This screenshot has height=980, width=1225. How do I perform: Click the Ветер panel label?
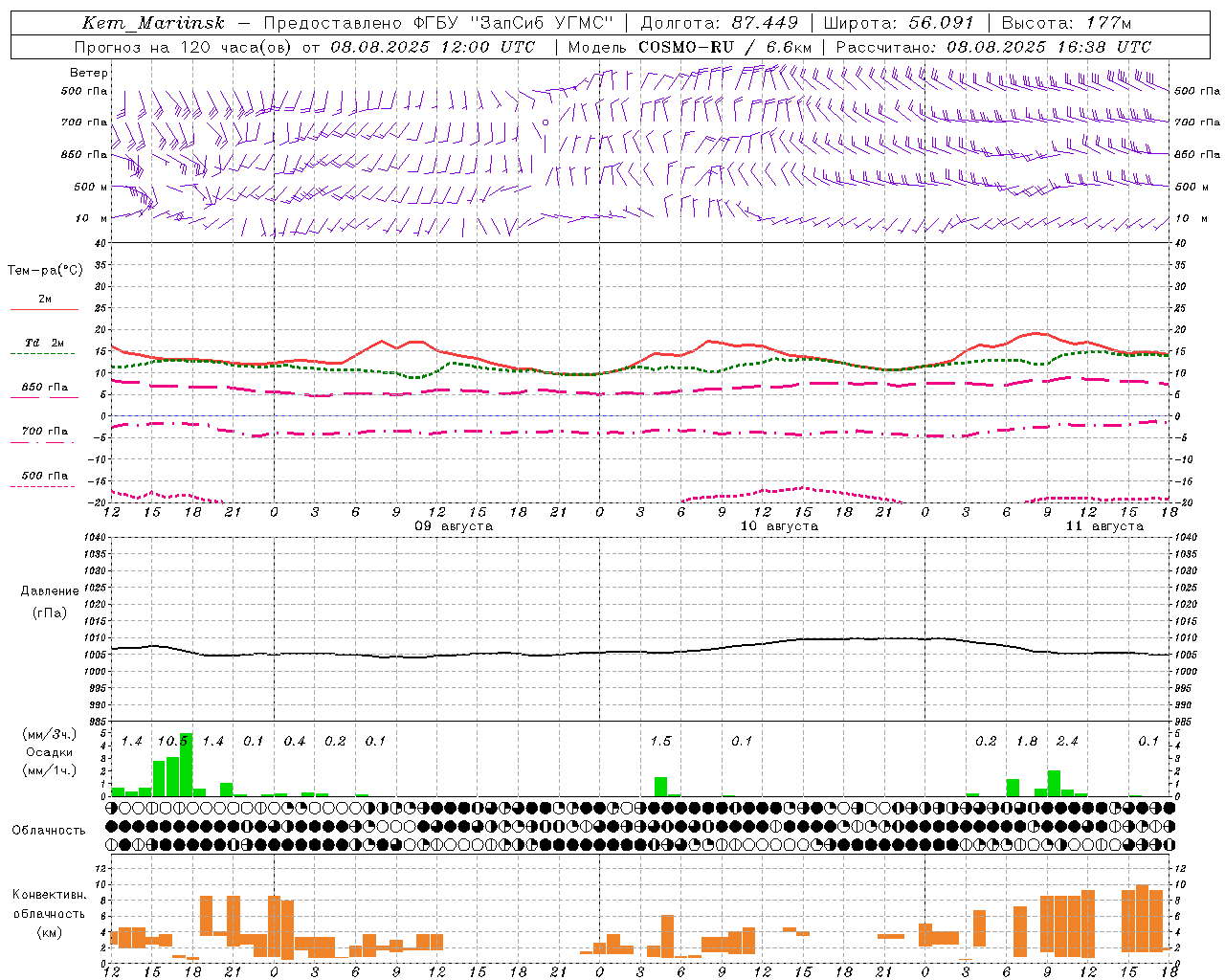pos(89,73)
